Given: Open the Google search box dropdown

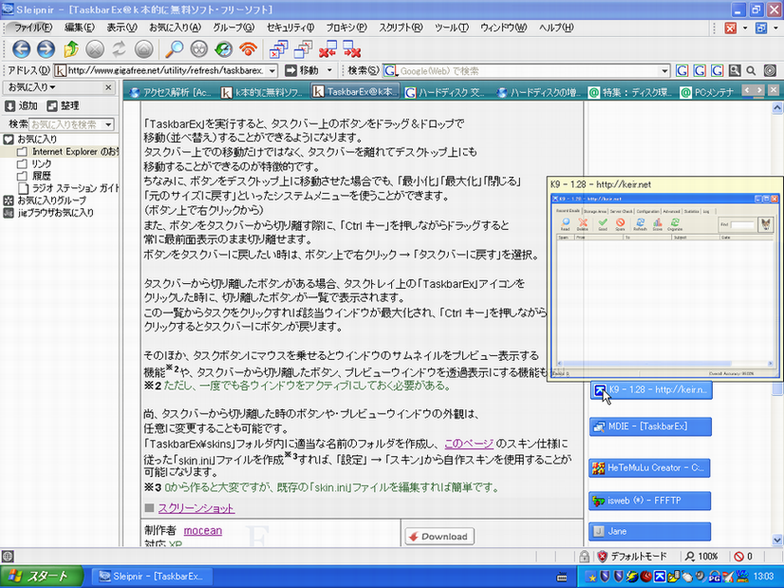Looking at the screenshot, I should 664,70.
